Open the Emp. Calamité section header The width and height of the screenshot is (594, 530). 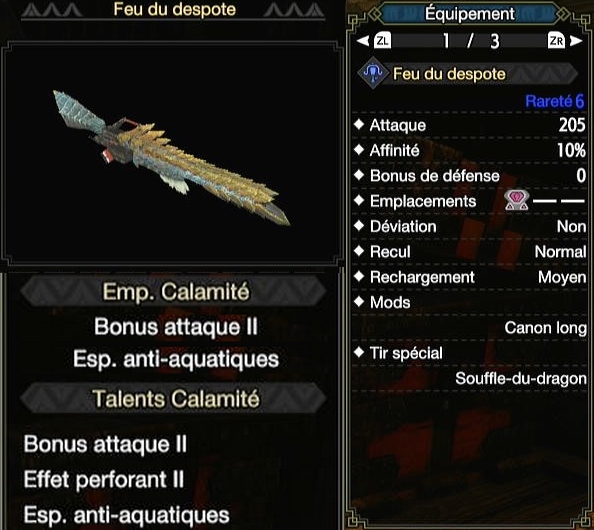[x=174, y=291]
